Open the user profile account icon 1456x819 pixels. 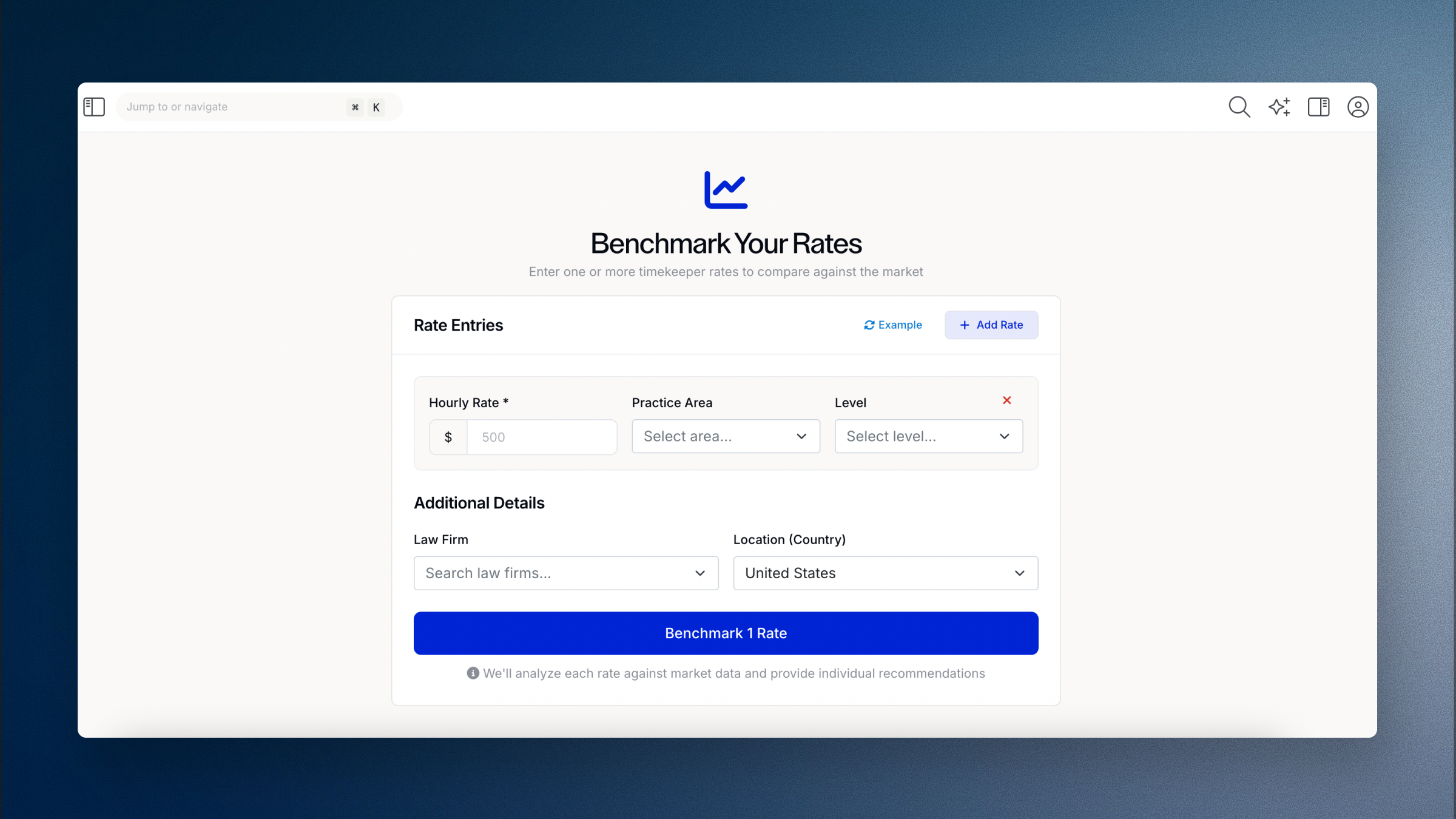tap(1358, 107)
